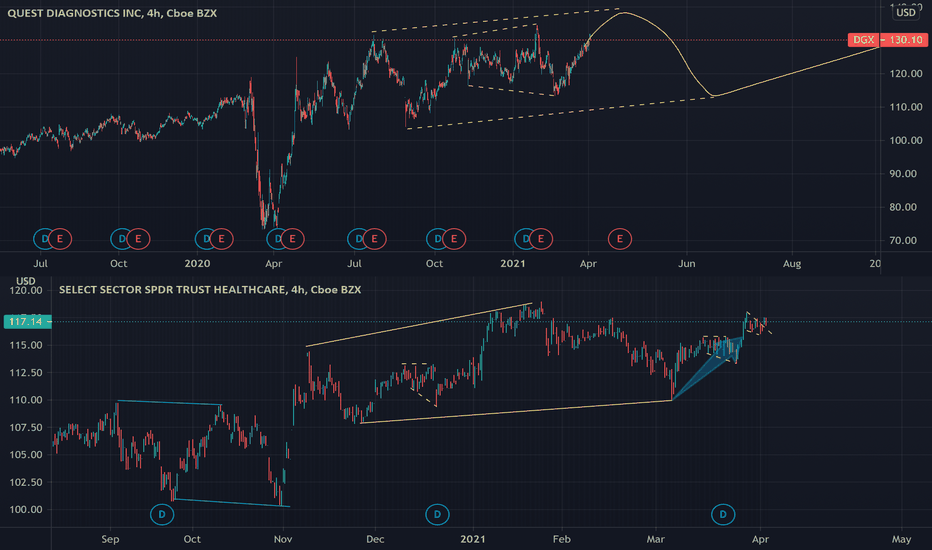Click the Dec label on healthcare time axis
Image resolution: width=932 pixels, height=550 pixels.
tap(375, 539)
